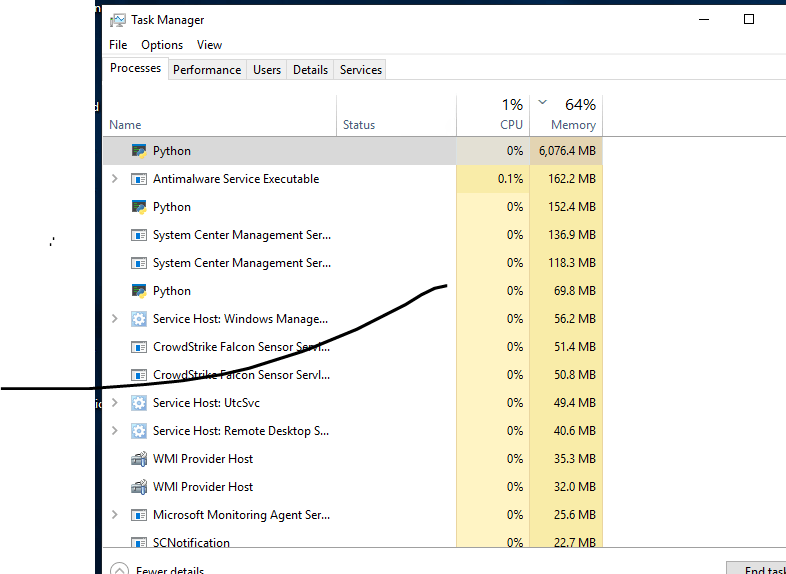Viewport: 786px width, 574px height.
Task: Click the Antimalware Service Executable icon
Action: 139,179
